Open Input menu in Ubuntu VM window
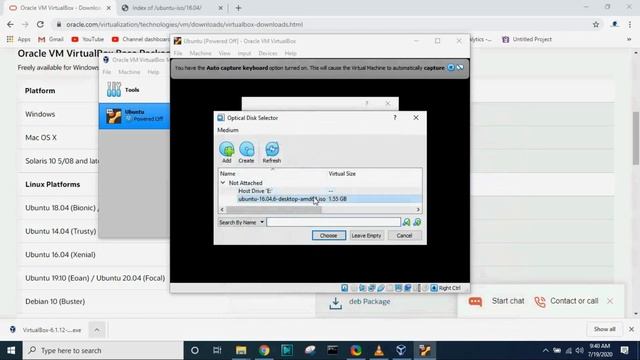 pyautogui.click(x=244, y=53)
